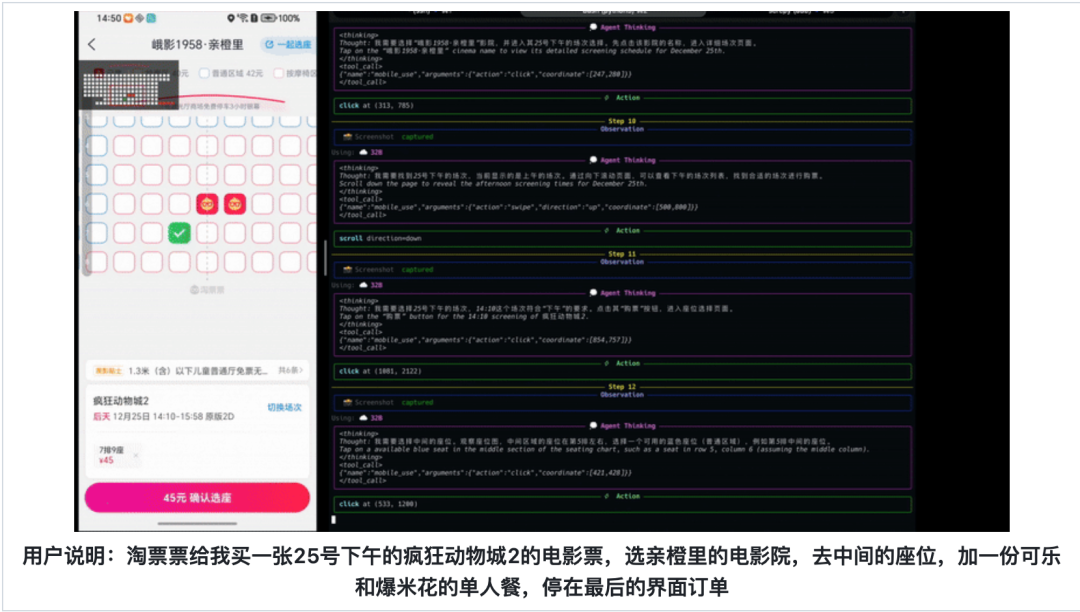The image size is (1080, 612).
Task: Click the Step 10 Screenshot captured camera icon
Action: pos(347,136)
